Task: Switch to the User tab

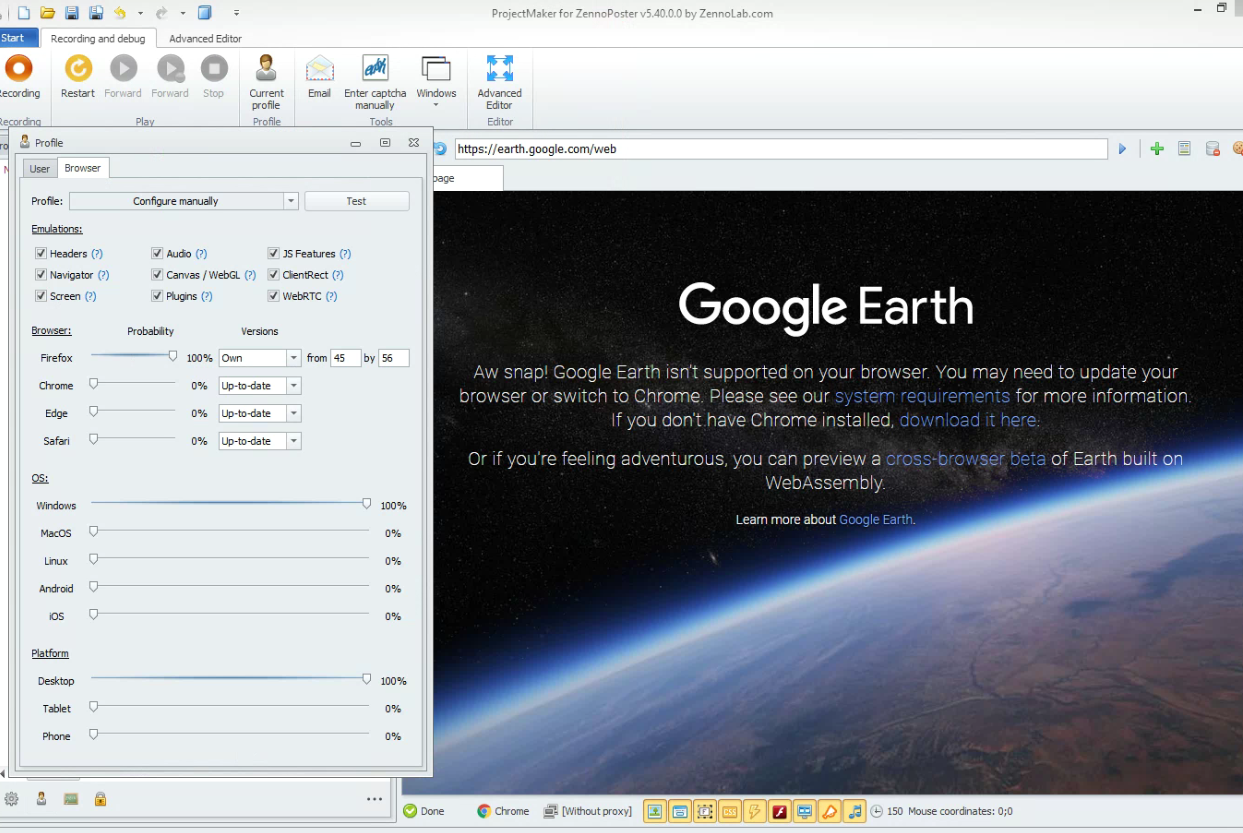Action: point(40,168)
